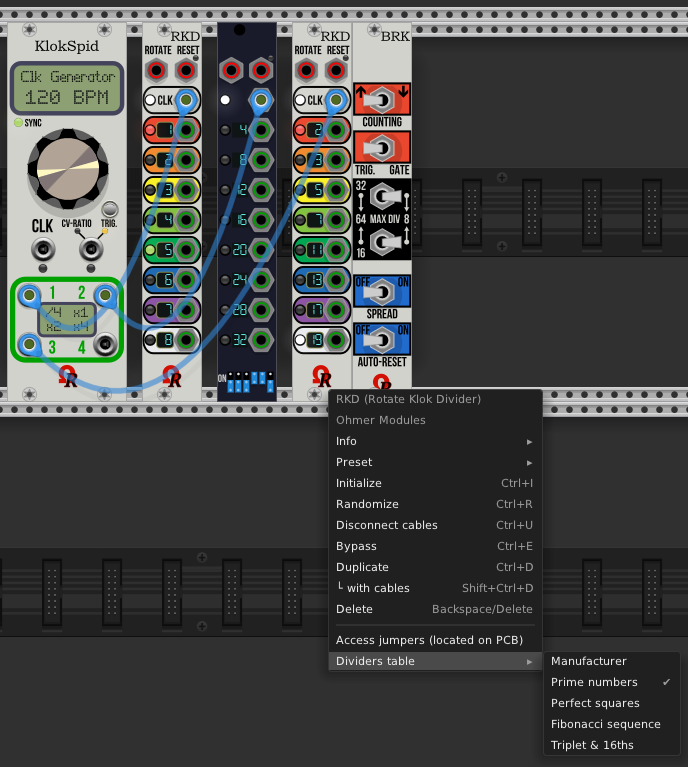This screenshot has height=767, width=688.
Task: Select Bypass menu entry
Action: click(435, 546)
